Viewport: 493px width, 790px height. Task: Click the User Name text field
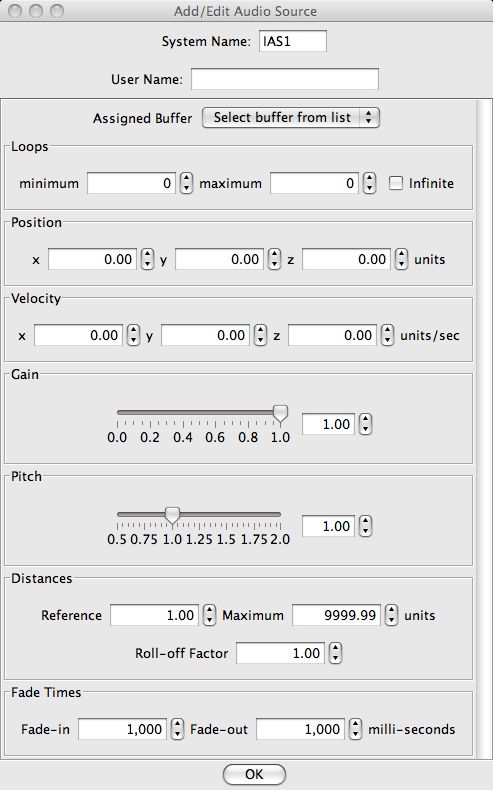coord(285,79)
